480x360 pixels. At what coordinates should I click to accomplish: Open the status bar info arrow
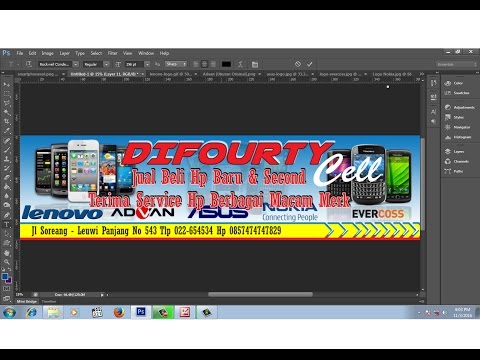pos(102,295)
